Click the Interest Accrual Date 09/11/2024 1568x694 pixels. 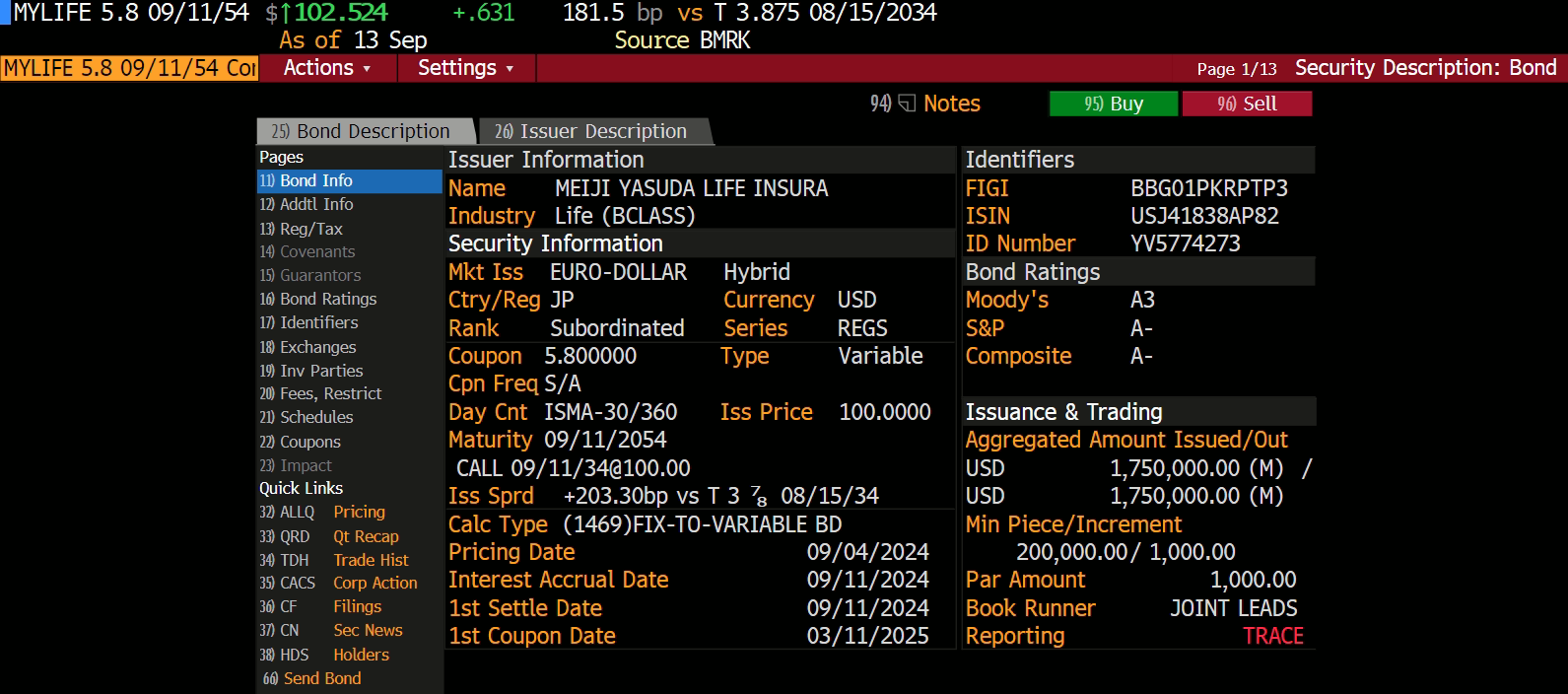pos(867,580)
